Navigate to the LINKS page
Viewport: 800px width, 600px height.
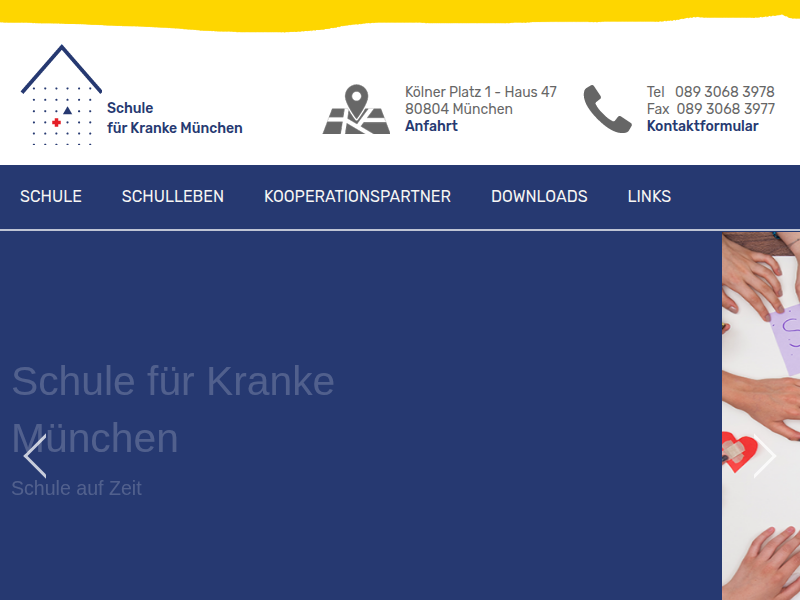point(649,197)
